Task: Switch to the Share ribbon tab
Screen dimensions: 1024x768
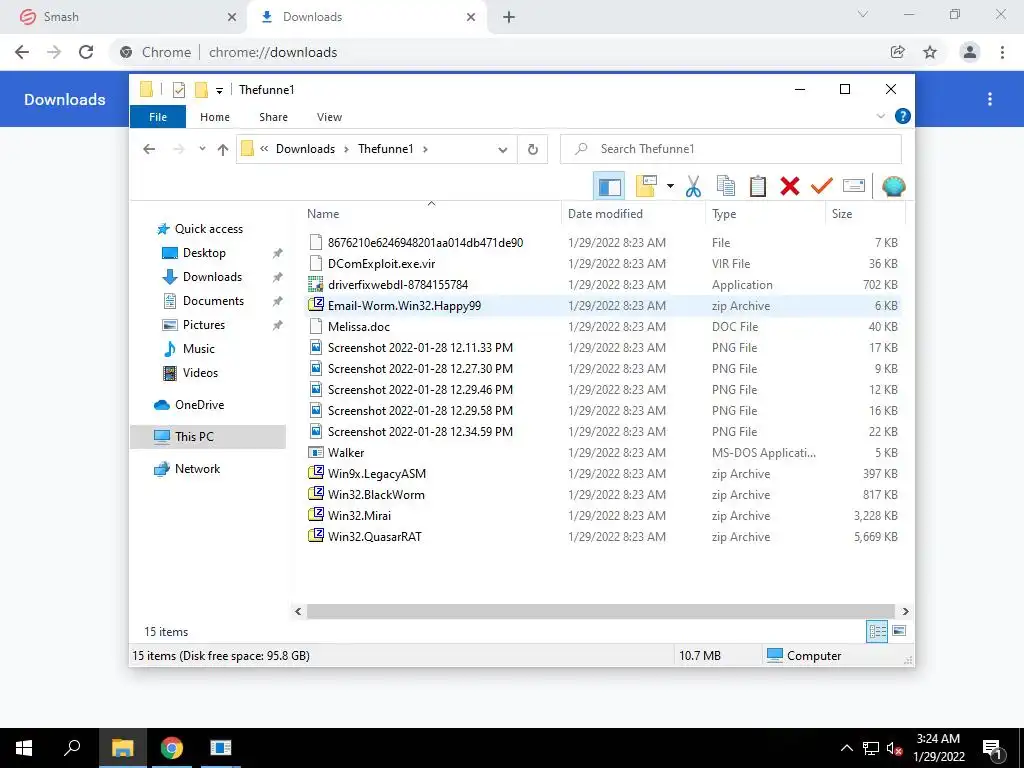Action: pos(273,117)
